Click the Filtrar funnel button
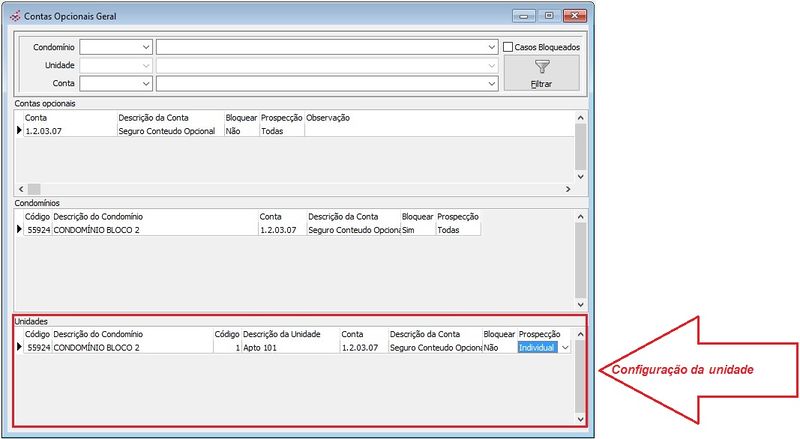Viewport: 800px width, 439px height. (541, 73)
